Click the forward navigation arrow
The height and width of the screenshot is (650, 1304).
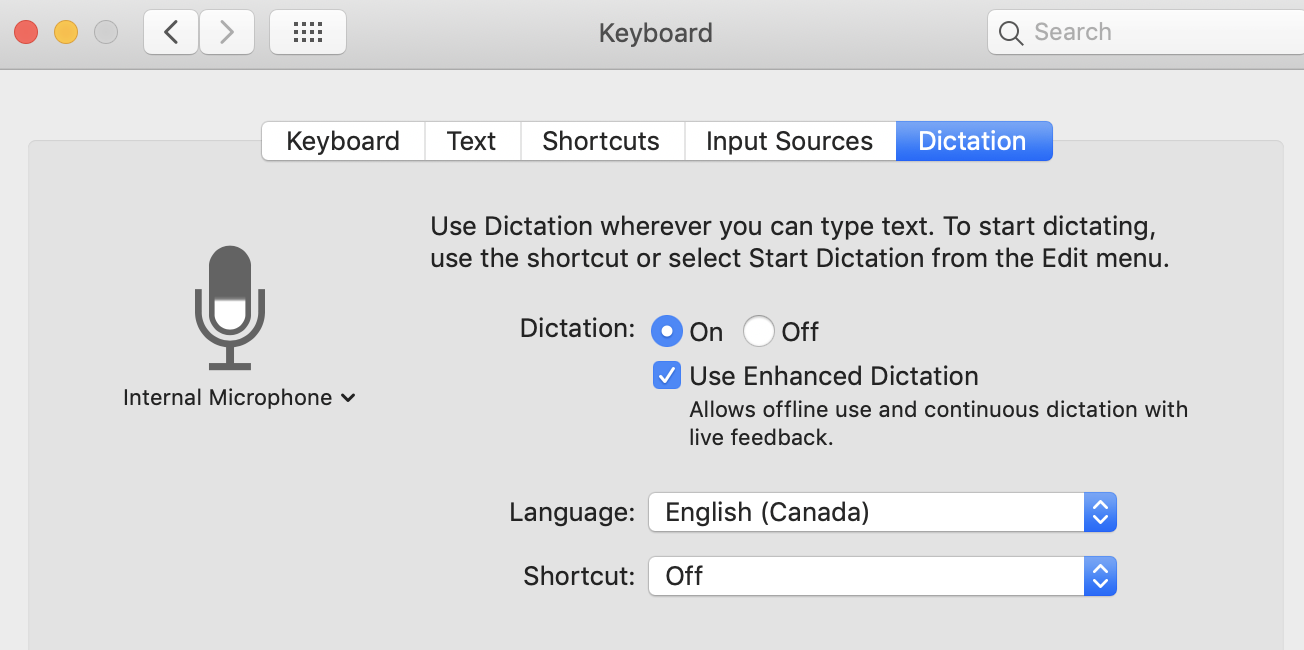coord(226,33)
